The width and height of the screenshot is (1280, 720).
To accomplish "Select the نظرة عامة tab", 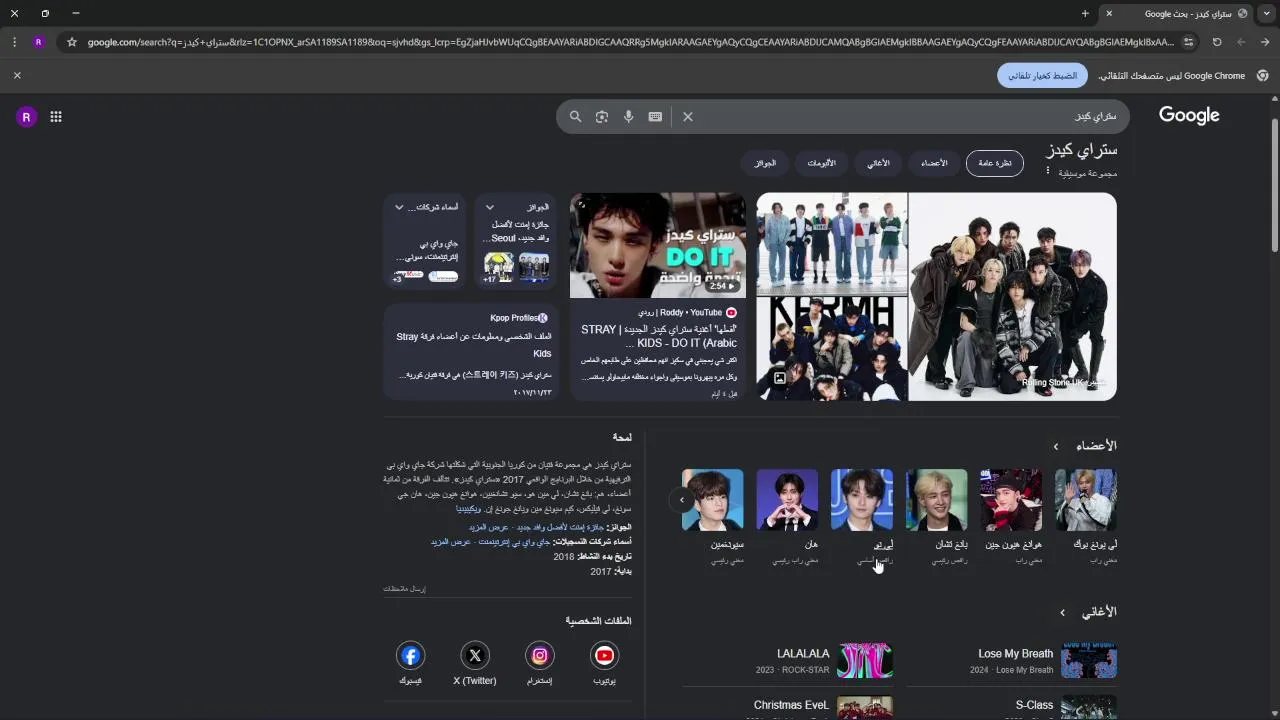I will click(x=995, y=163).
